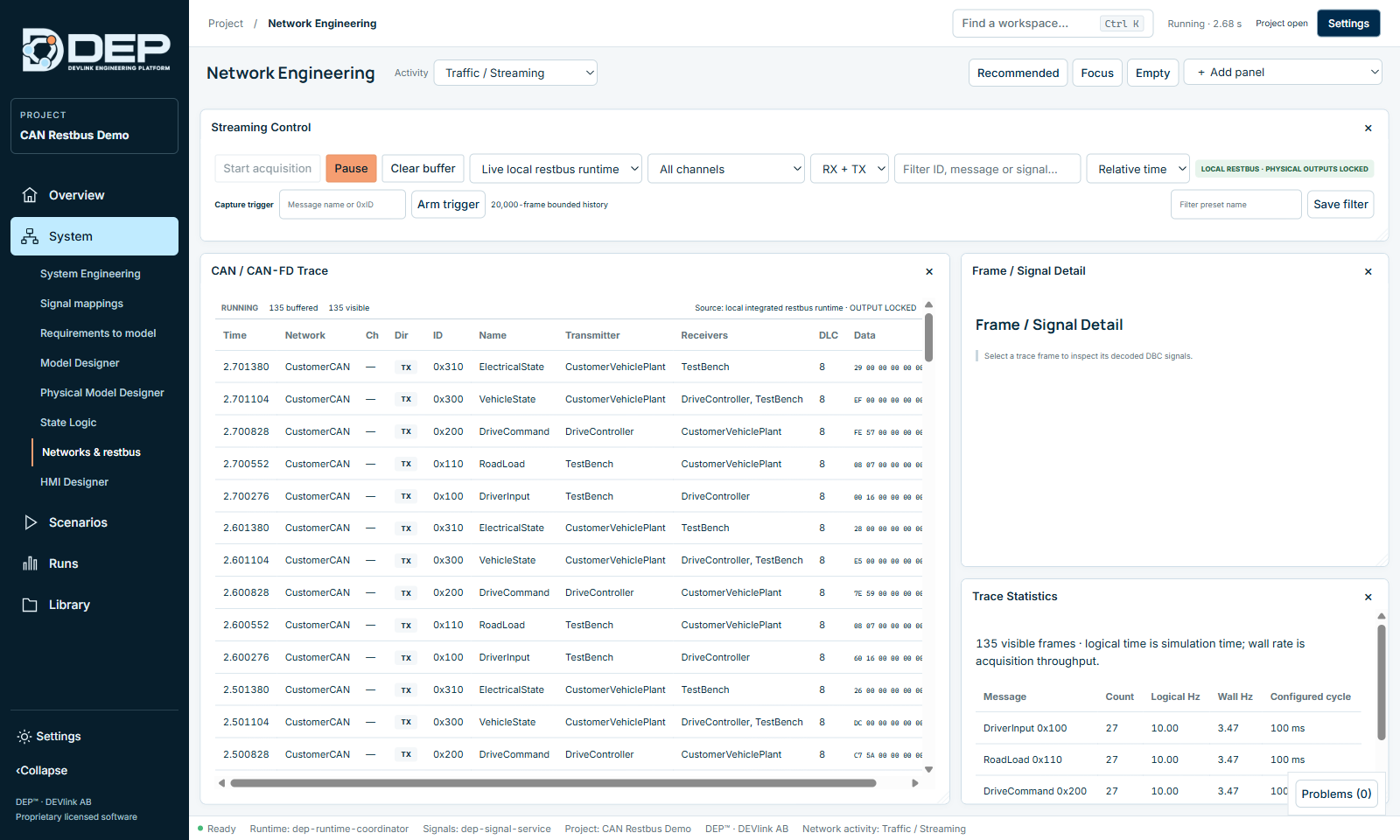Screen dimensions: 1400x840
Task: Open HMI Designer page
Action: click(74, 482)
